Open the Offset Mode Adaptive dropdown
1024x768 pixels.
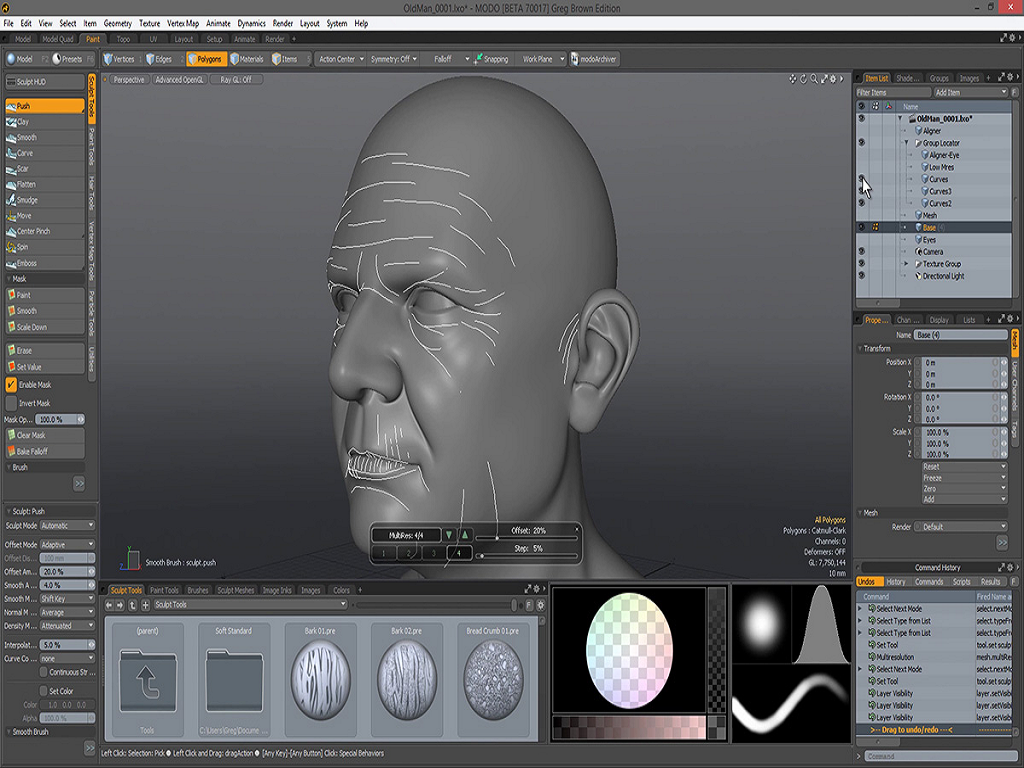coord(68,544)
